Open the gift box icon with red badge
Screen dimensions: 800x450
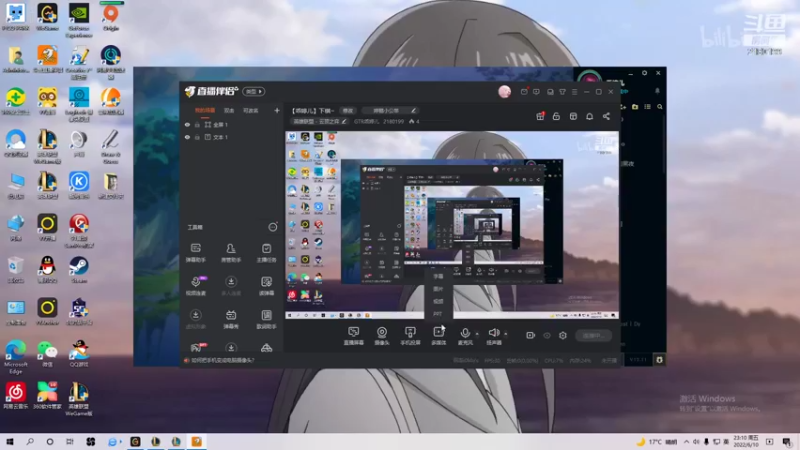[x=540, y=116]
